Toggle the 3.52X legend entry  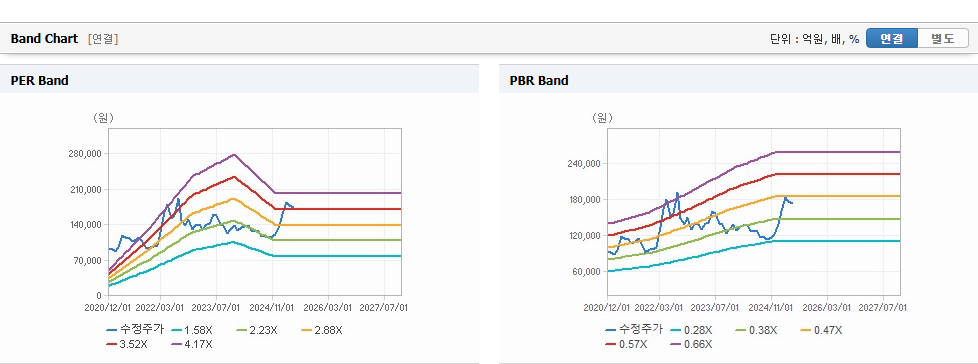coord(127,344)
